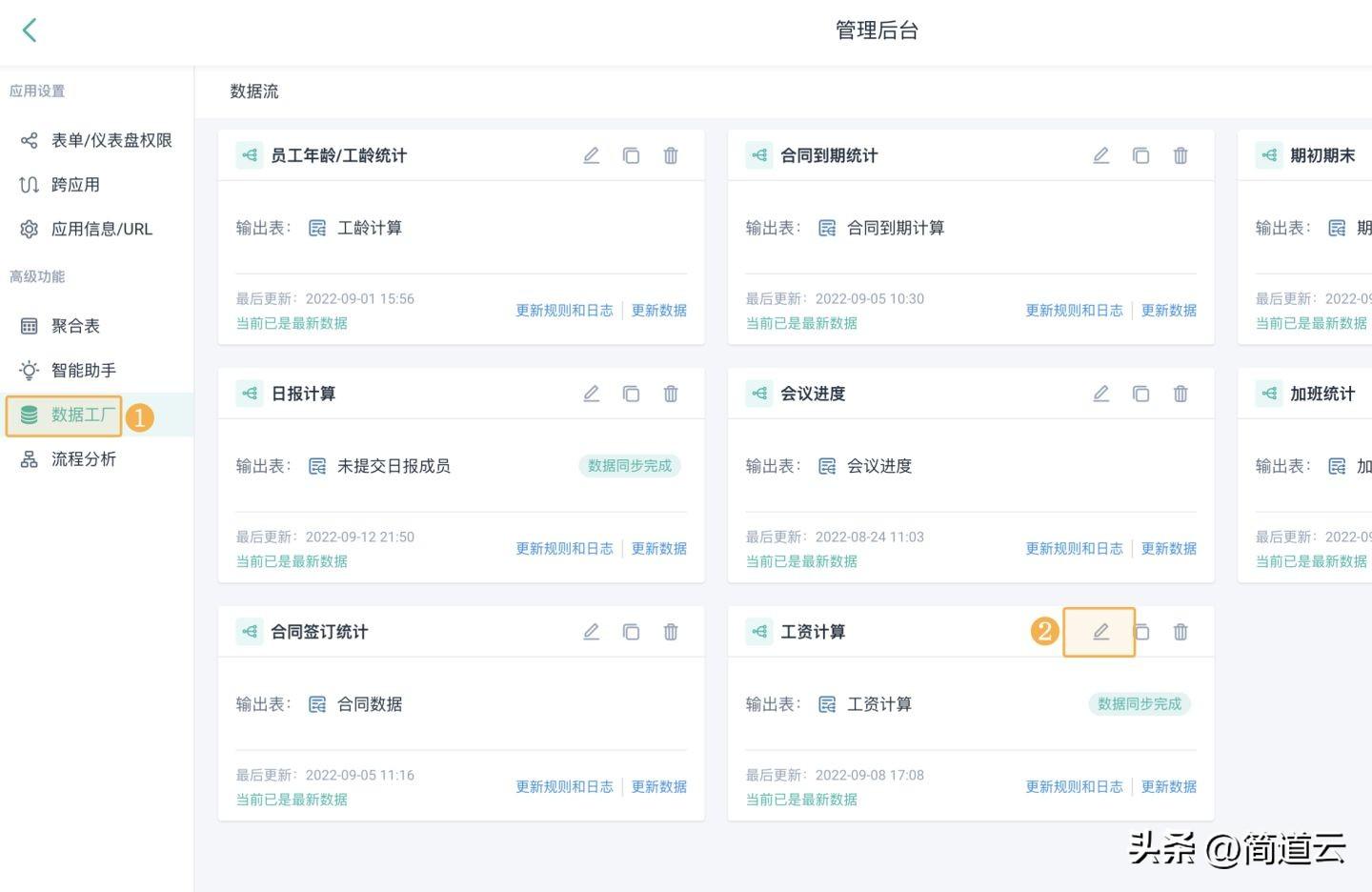Image resolution: width=1372 pixels, height=892 pixels.
Task: Click the 会议进度 flow icon
Action: (759, 394)
